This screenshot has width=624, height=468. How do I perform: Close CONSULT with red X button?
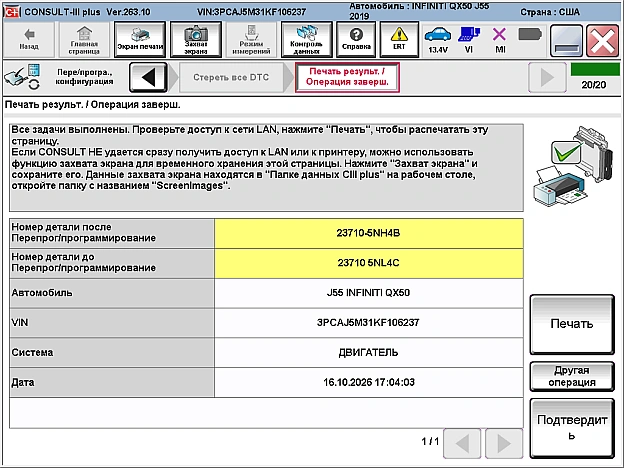(603, 41)
